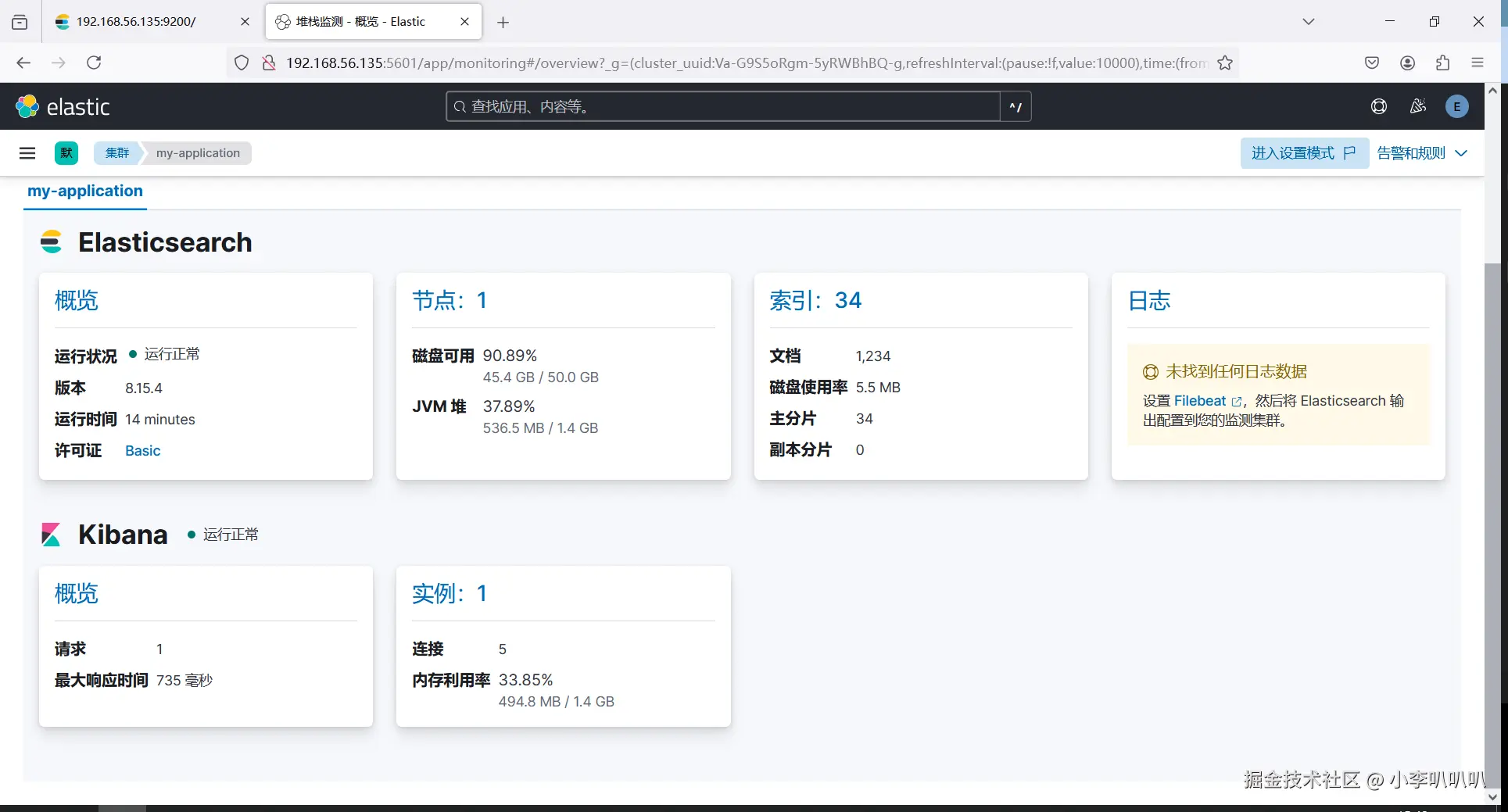Open the Elasticsearch 概览 link
The height and width of the screenshot is (812, 1508).
(77, 300)
